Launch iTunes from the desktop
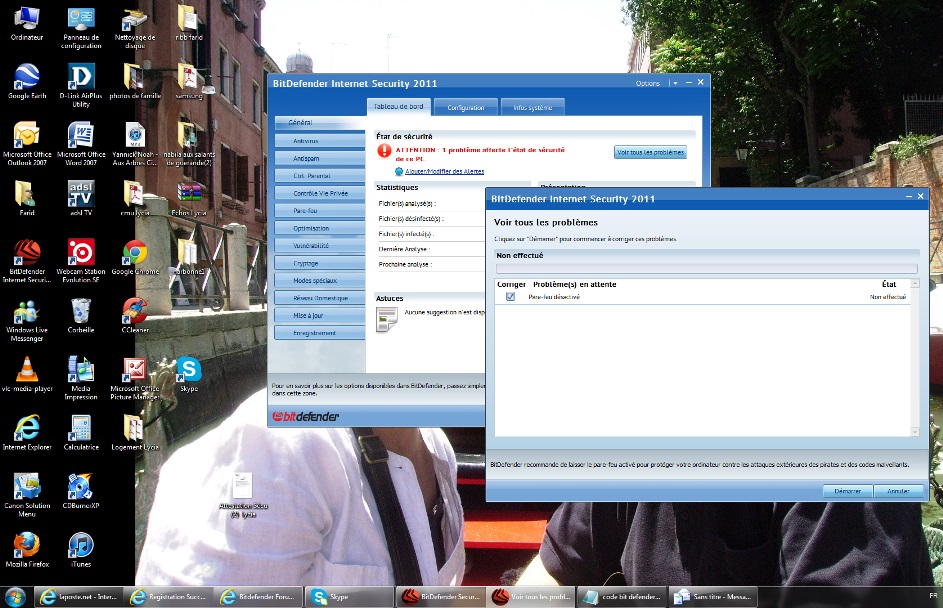The image size is (943, 608). pyautogui.click(x=81, y=550)
